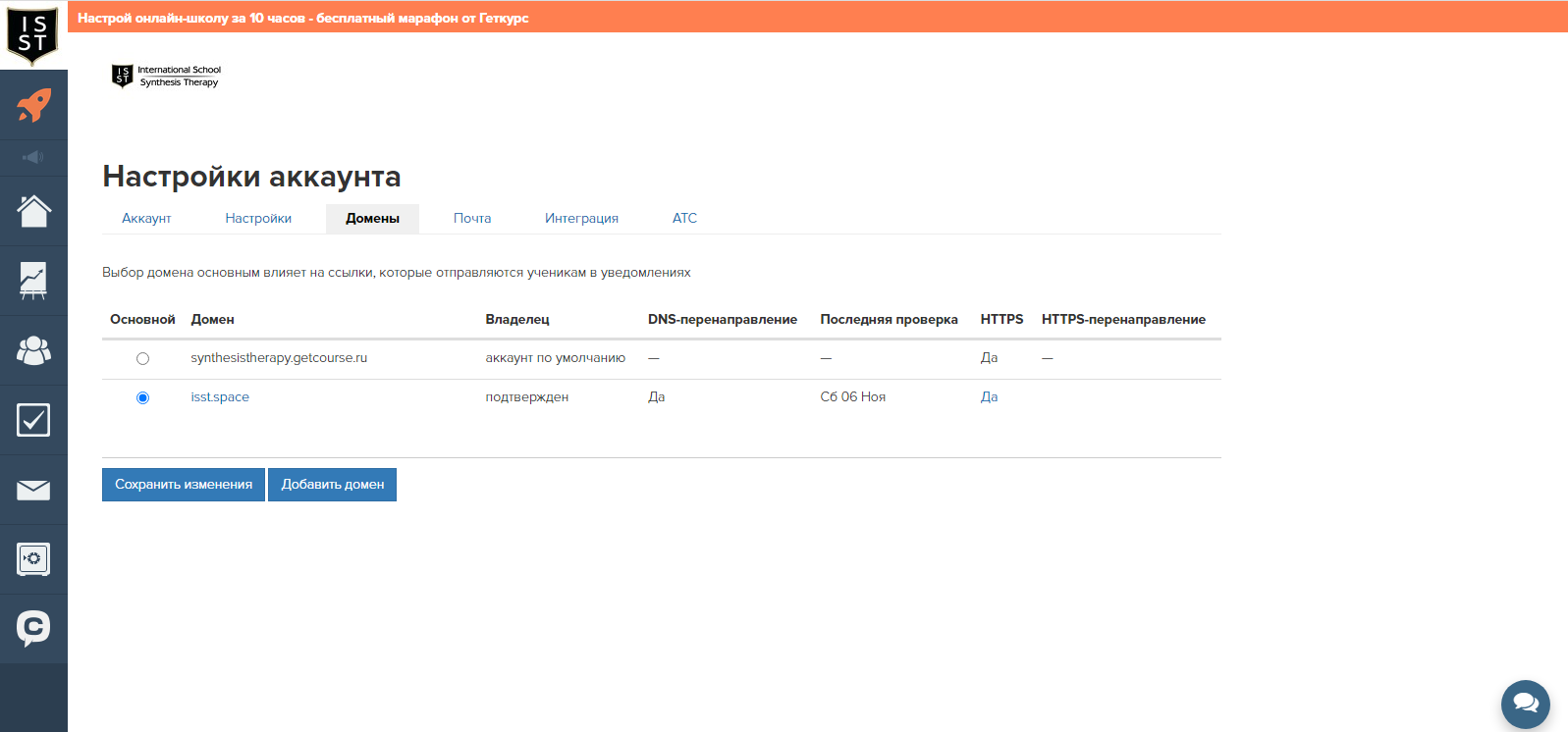Open the safe vault icon
The height and width of the screenshot is (732, 1568).
tap(33, 559)
